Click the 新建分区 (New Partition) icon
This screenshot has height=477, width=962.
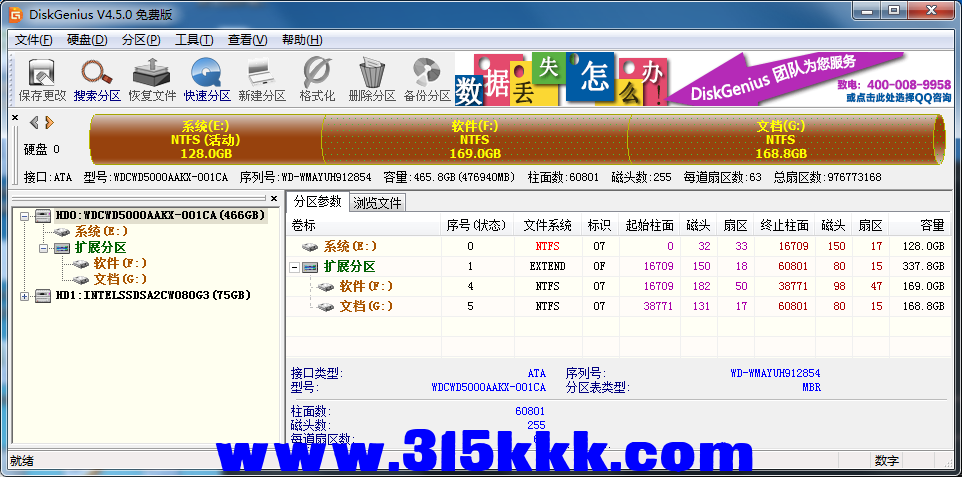(262, 80)
